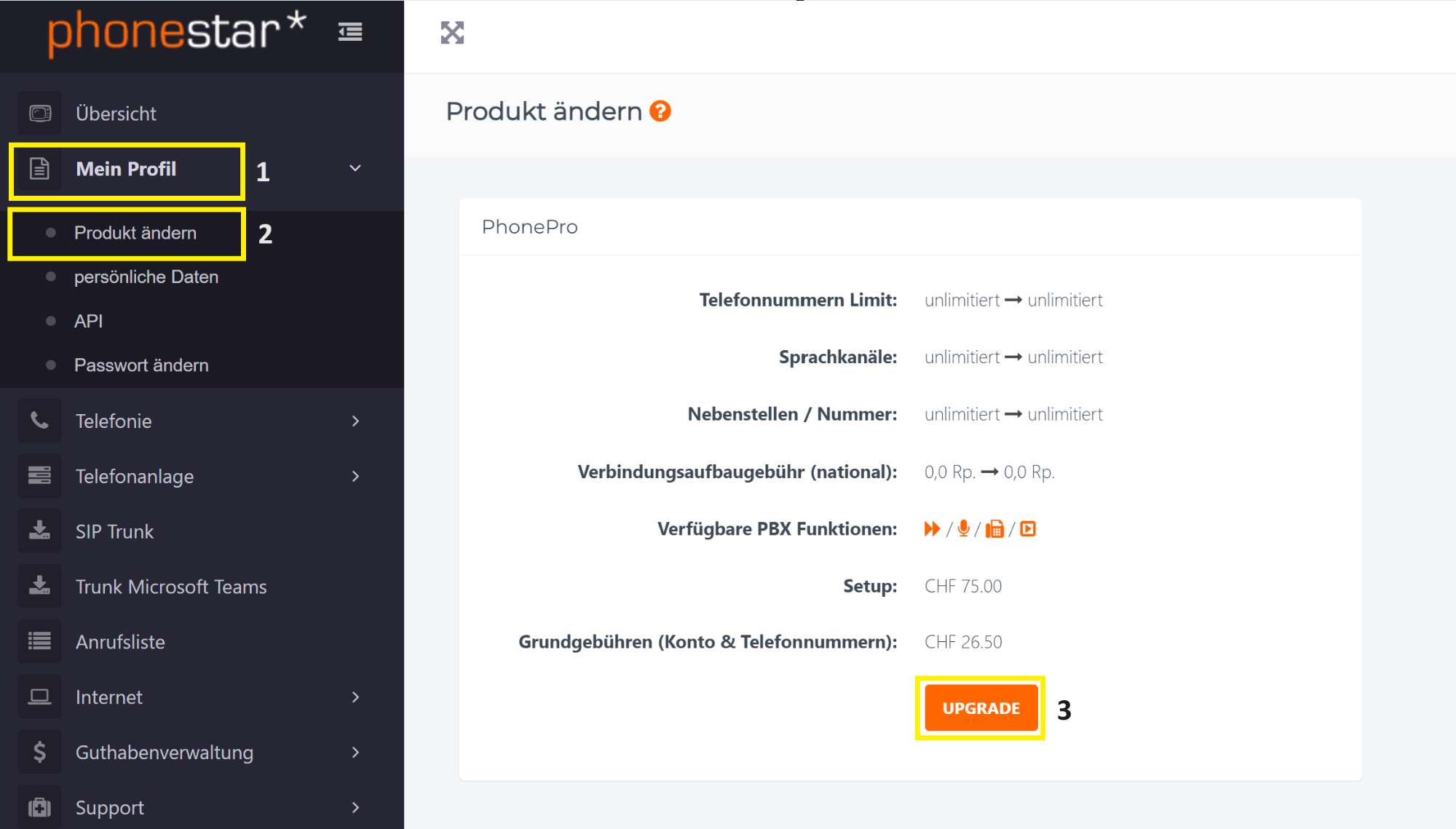1456x829 pixels.
Task: Expand the Telefonie submenu arrow
Action: 355,421
